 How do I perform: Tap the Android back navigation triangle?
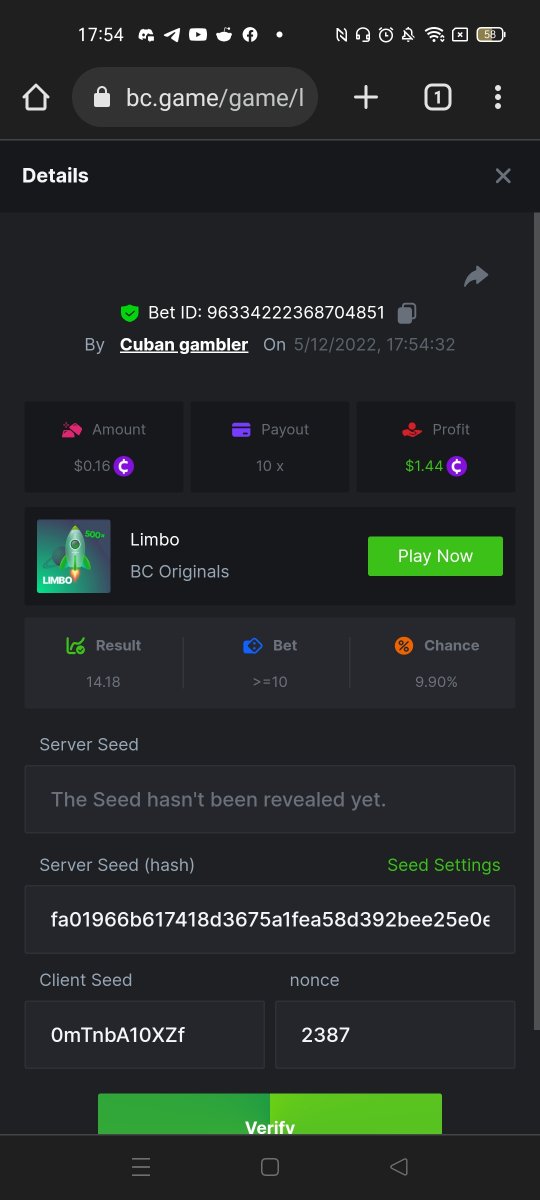398,1166
